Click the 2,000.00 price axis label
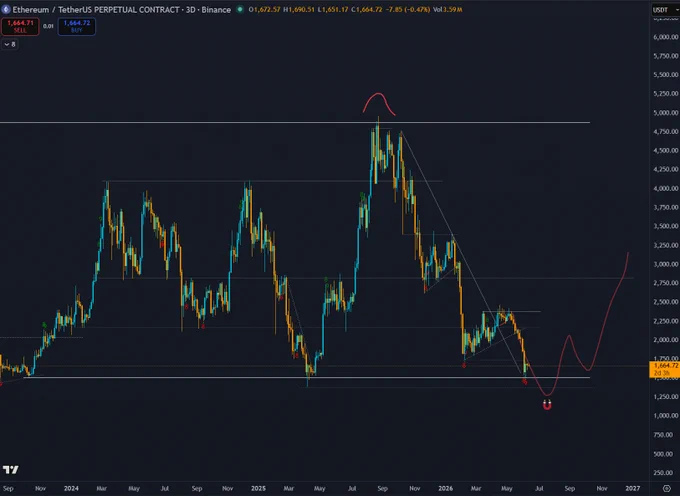The image size is (680, 496). coord(666,340)
